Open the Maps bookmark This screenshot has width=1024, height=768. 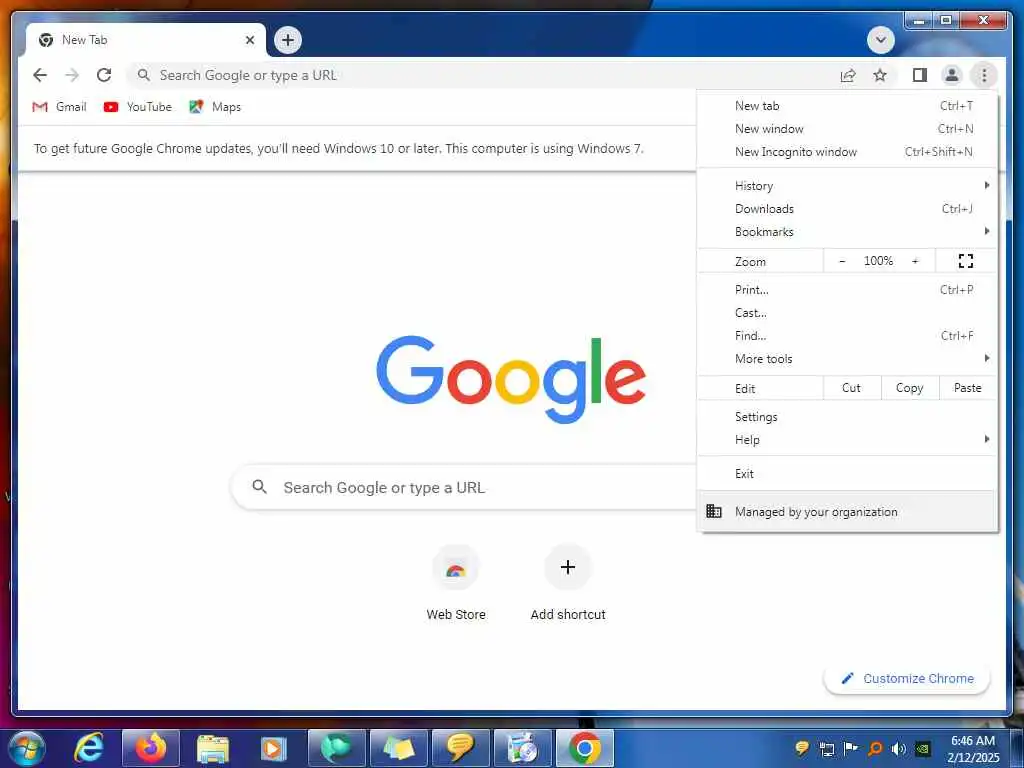[215, 106]
